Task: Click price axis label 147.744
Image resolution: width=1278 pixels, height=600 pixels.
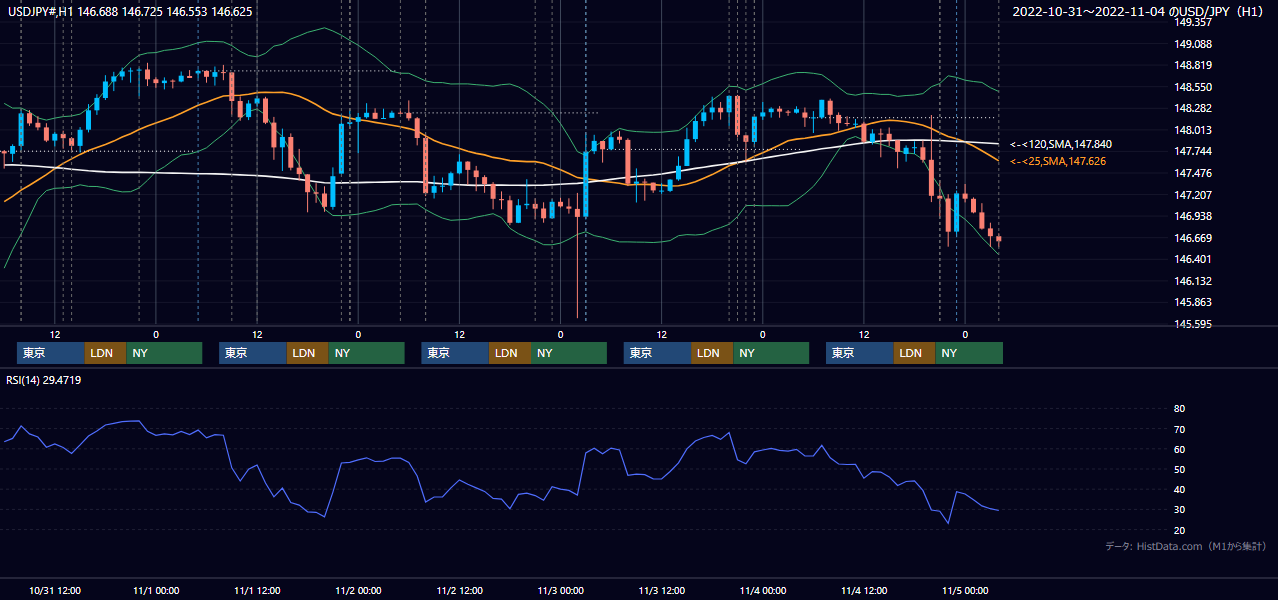Action: [x=1192, y=151]
